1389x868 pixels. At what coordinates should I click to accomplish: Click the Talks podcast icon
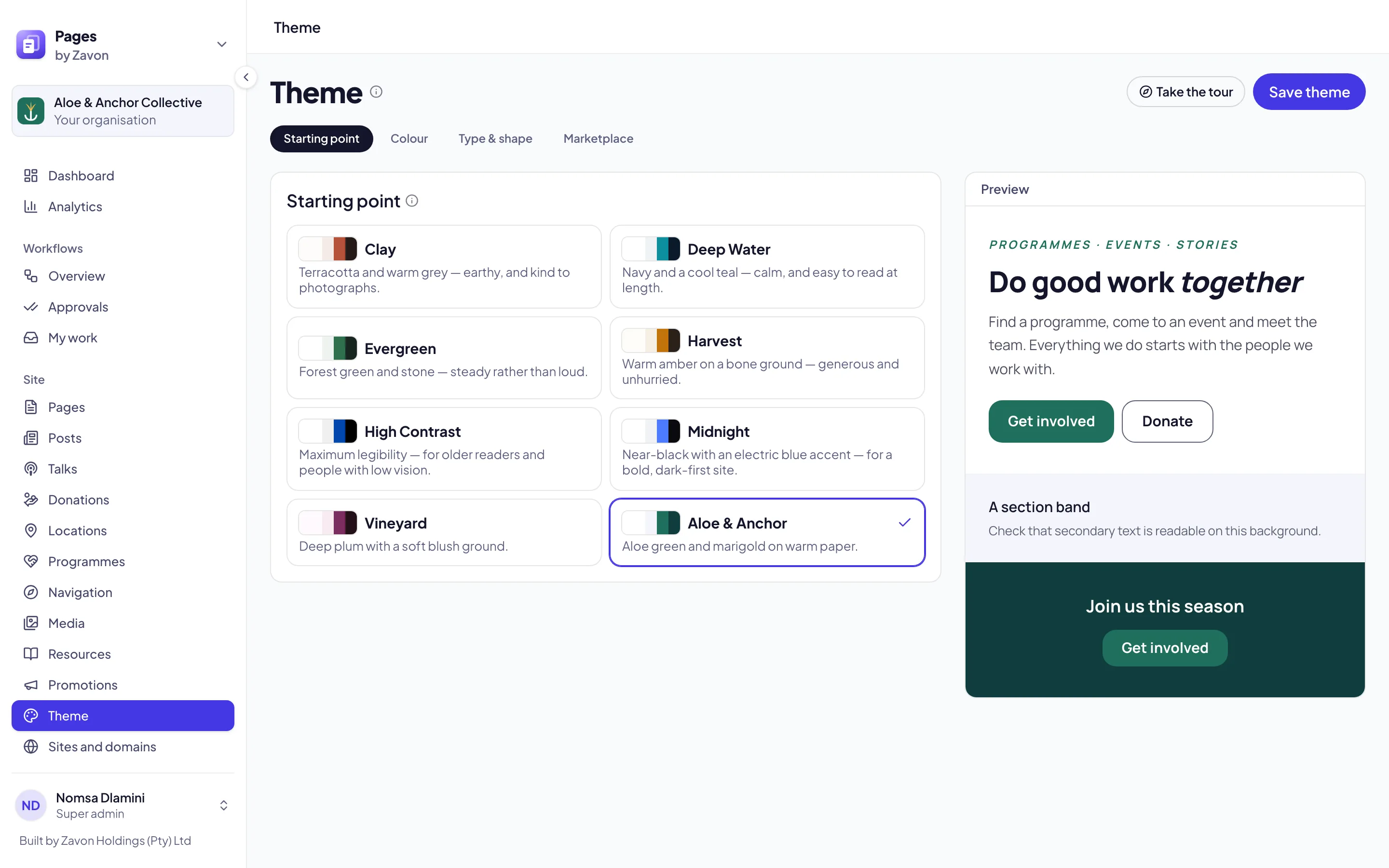31,469
